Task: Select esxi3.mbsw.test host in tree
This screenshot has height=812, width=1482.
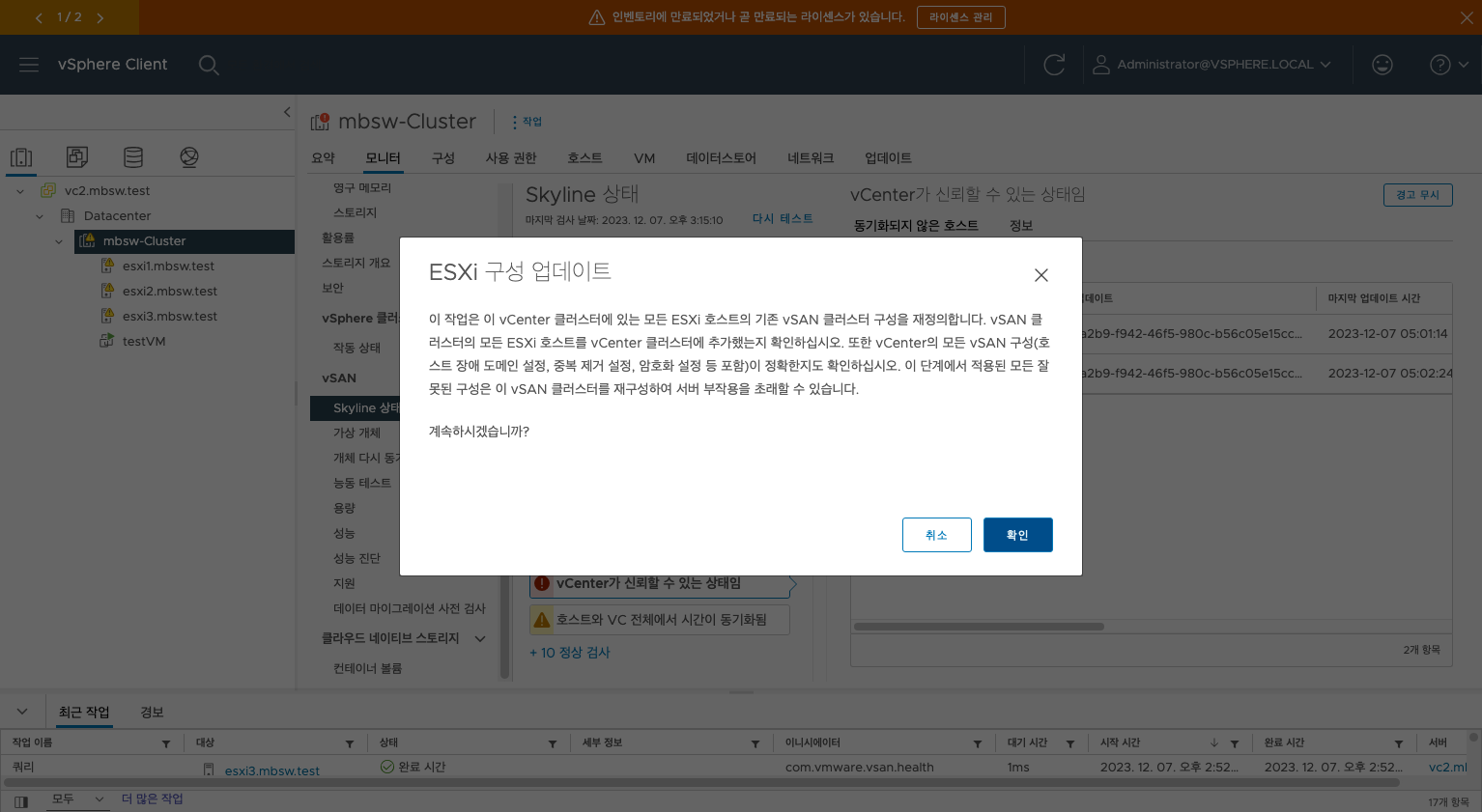Action: pyautogui.click(x=169, y=316)
